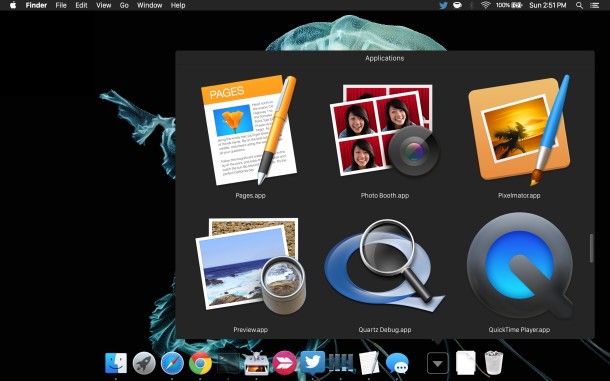Collapse the Applications stack arrow in Dock
Screen dimensions: 610x381
click(x=438, y=363)
